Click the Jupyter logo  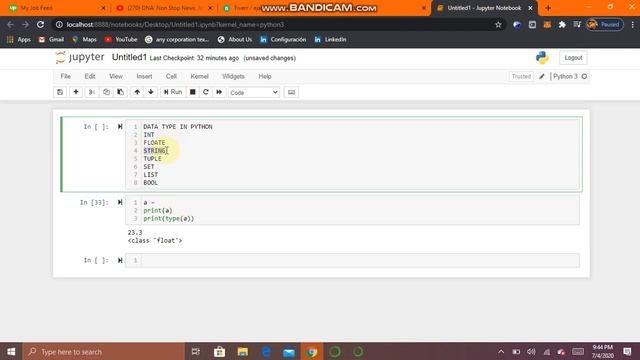coord(80,58)
